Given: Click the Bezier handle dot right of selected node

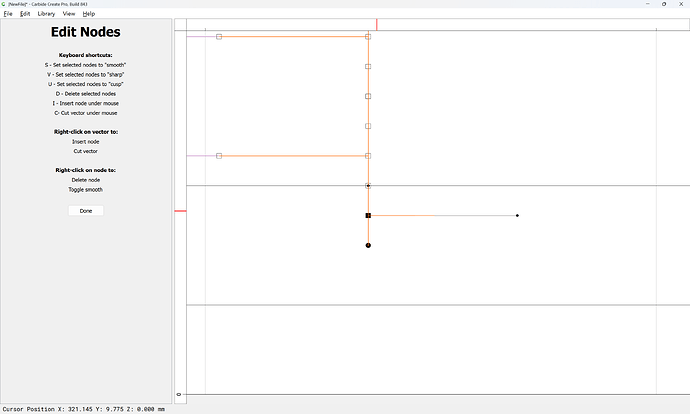Looking at the screenshot, I should coord(517,216).
